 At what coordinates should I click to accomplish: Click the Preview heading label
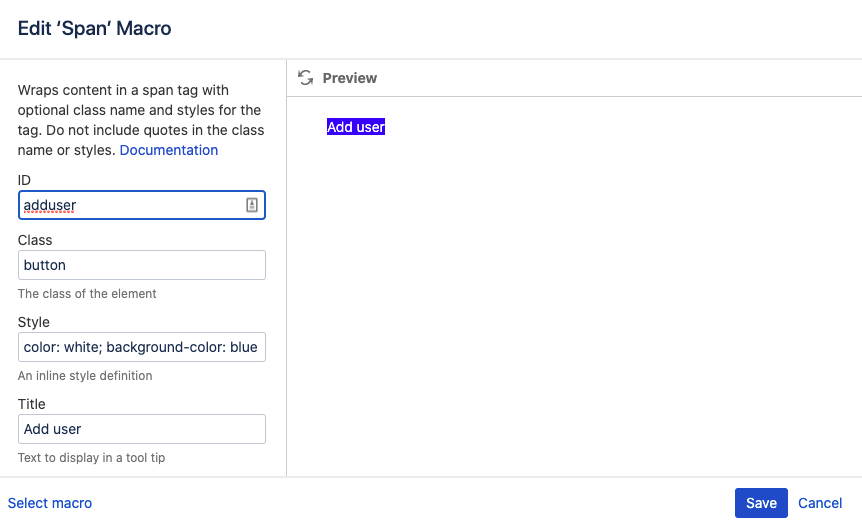click(x=350, y=78)
